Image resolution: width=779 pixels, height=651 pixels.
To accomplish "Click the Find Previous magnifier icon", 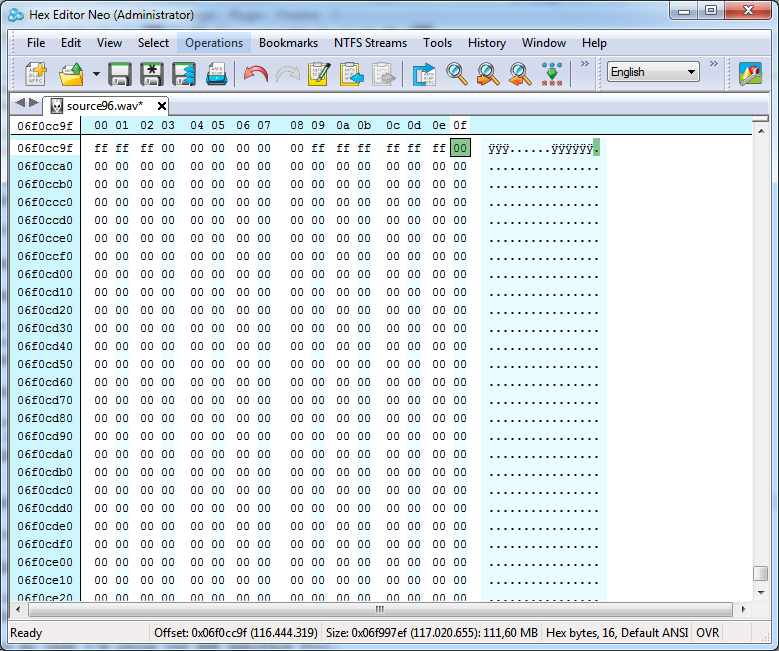I will [x=520, y=74].
